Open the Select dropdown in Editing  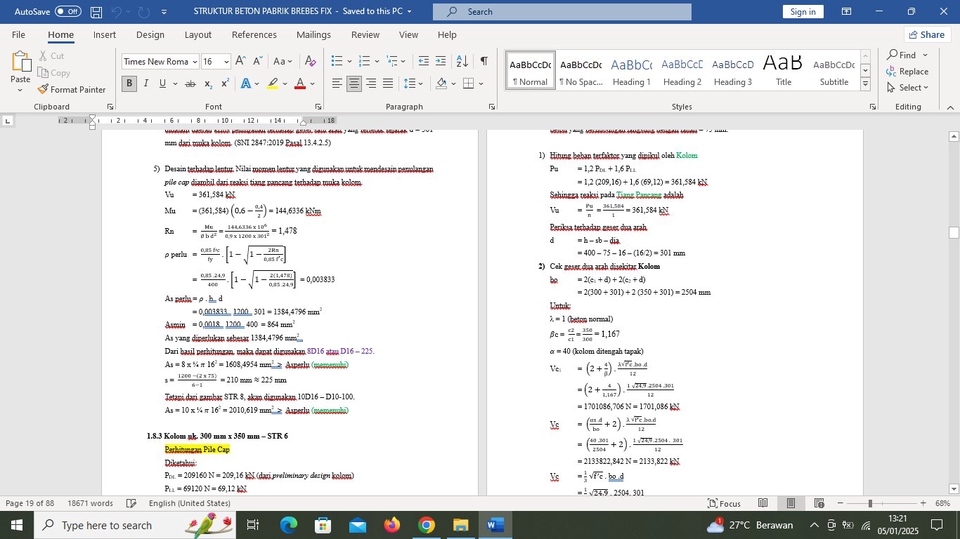pyautogui.click(x=908, y=88)
